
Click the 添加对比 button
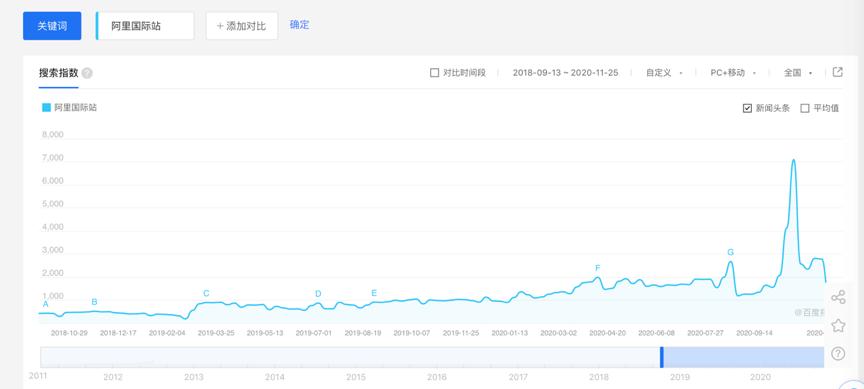coord(242,26)
